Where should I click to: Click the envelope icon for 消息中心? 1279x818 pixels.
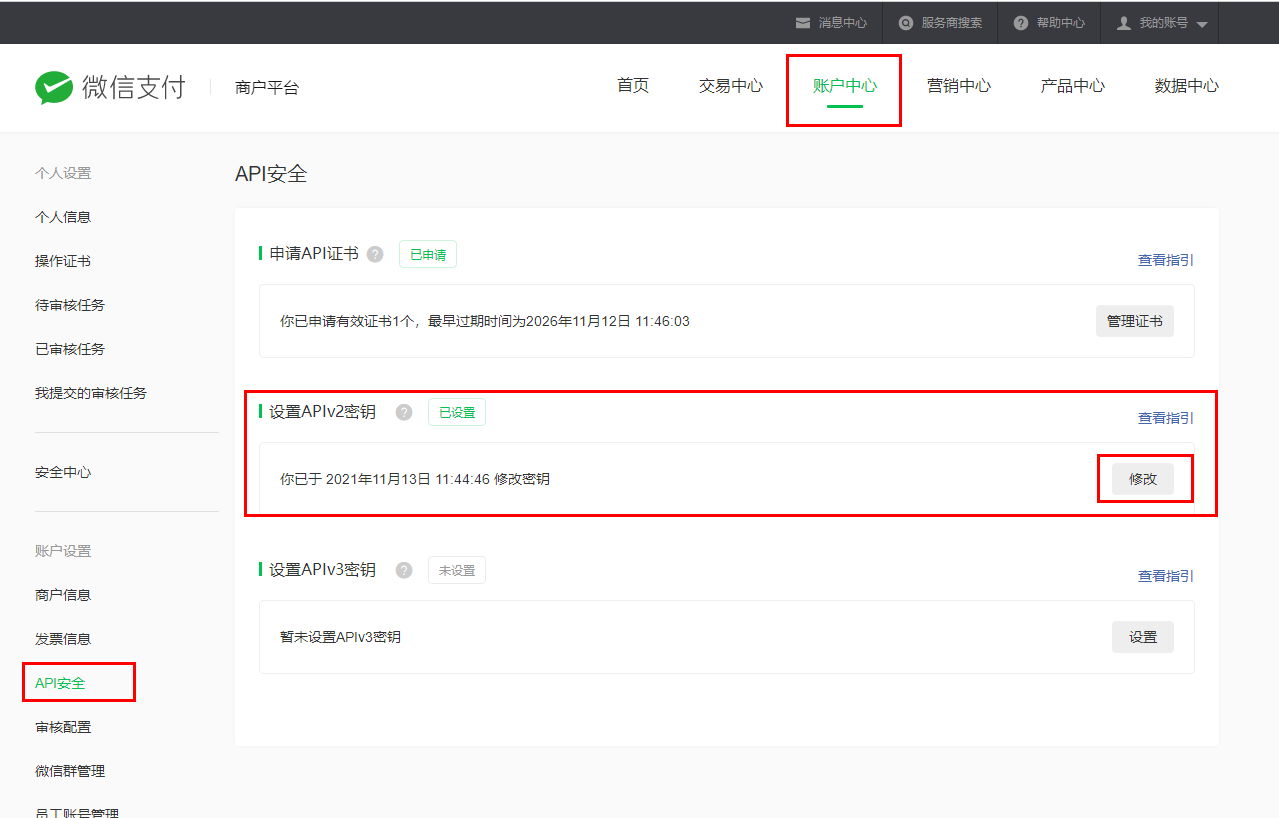(x=802, y=22)
